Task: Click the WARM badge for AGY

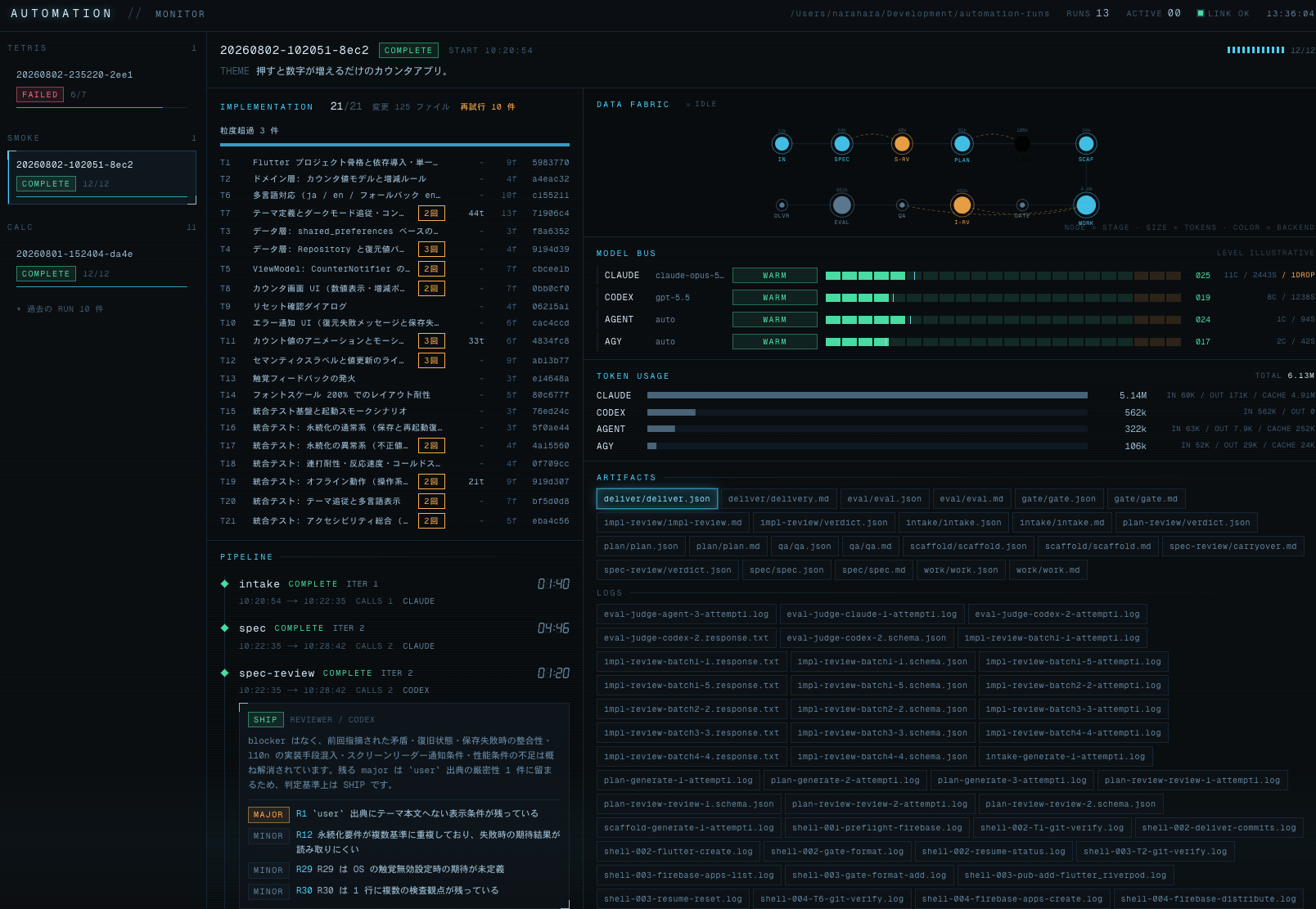Action: click(774, 342)
